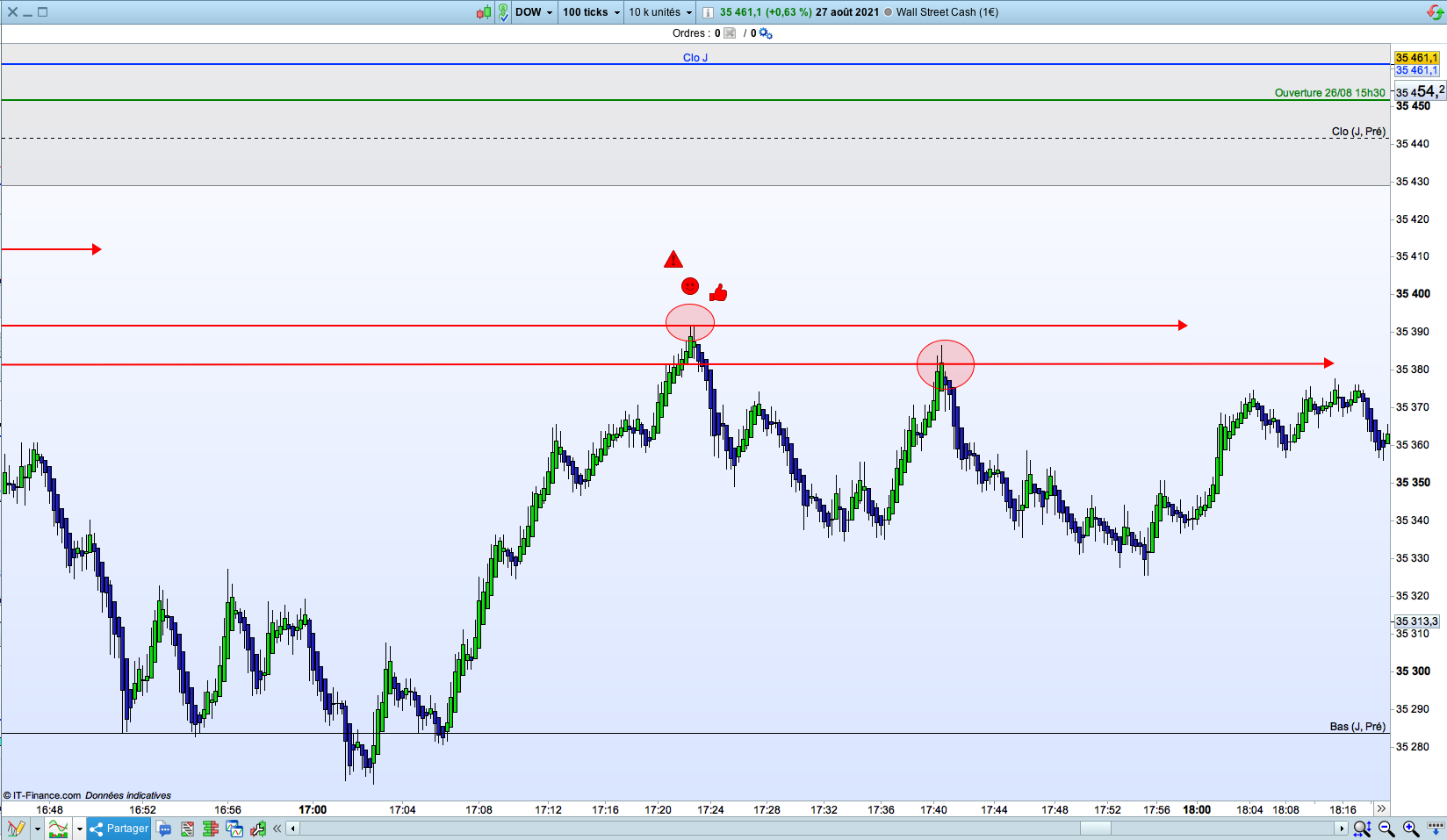1447x840 pixels.
Task: Click the IT-Finance.com copyright text
Action: point(42,795)
